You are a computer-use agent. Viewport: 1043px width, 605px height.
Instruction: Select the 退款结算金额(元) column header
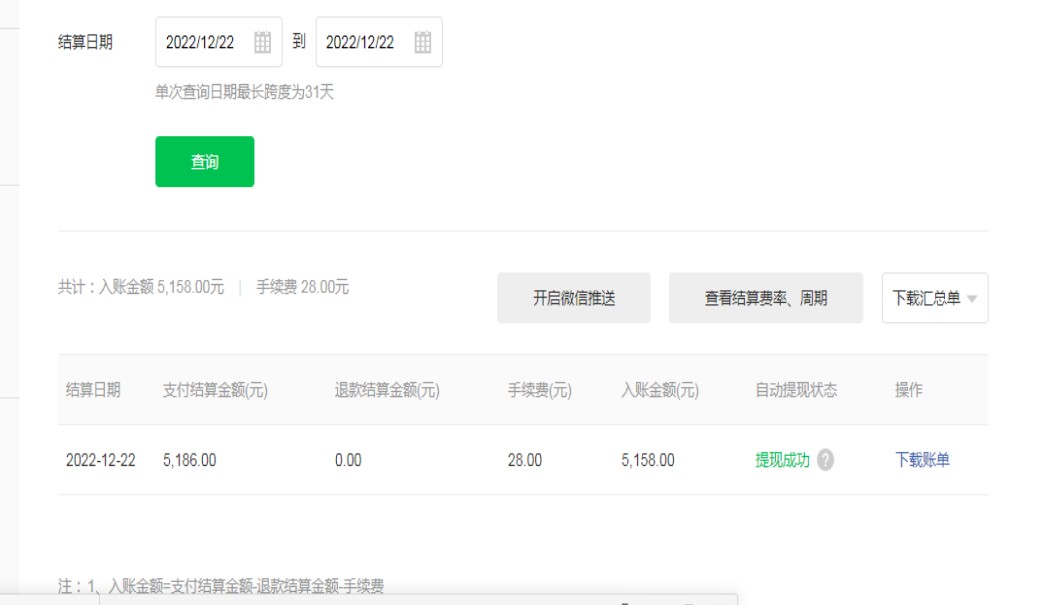pos(387,390)
